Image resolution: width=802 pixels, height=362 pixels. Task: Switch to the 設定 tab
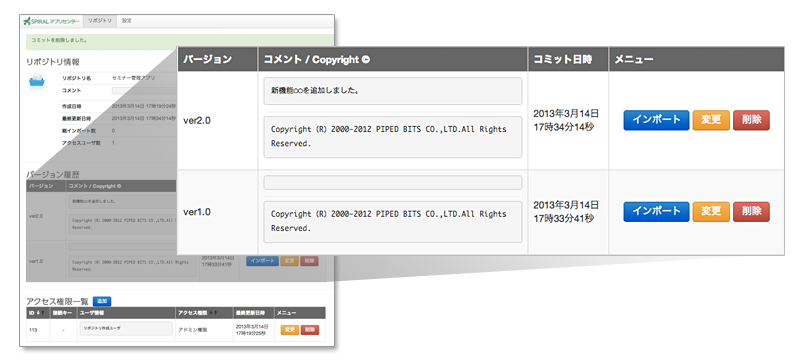coord(127,21)
